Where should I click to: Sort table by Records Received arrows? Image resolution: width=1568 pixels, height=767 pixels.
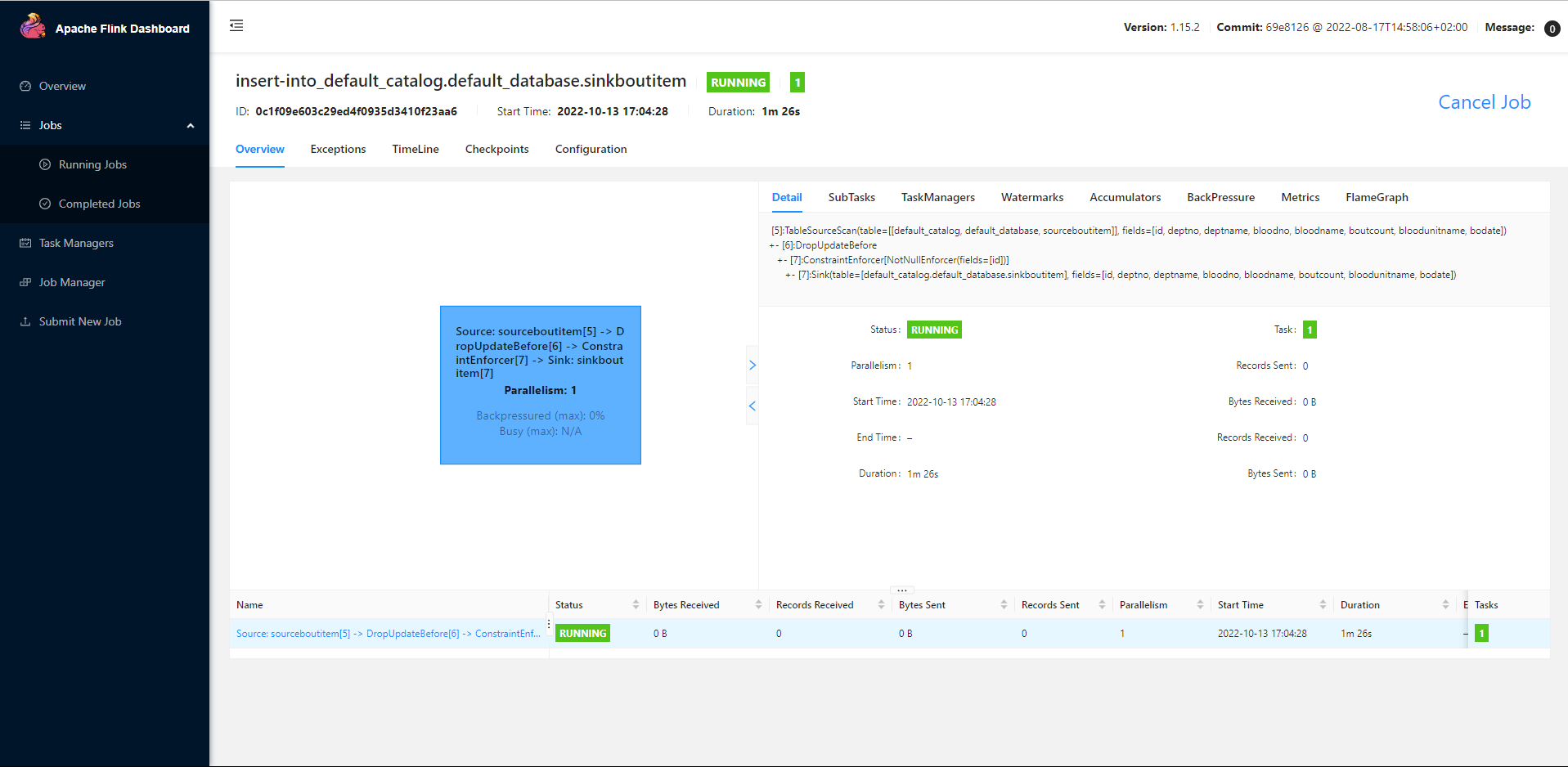[x=881, y=605]
